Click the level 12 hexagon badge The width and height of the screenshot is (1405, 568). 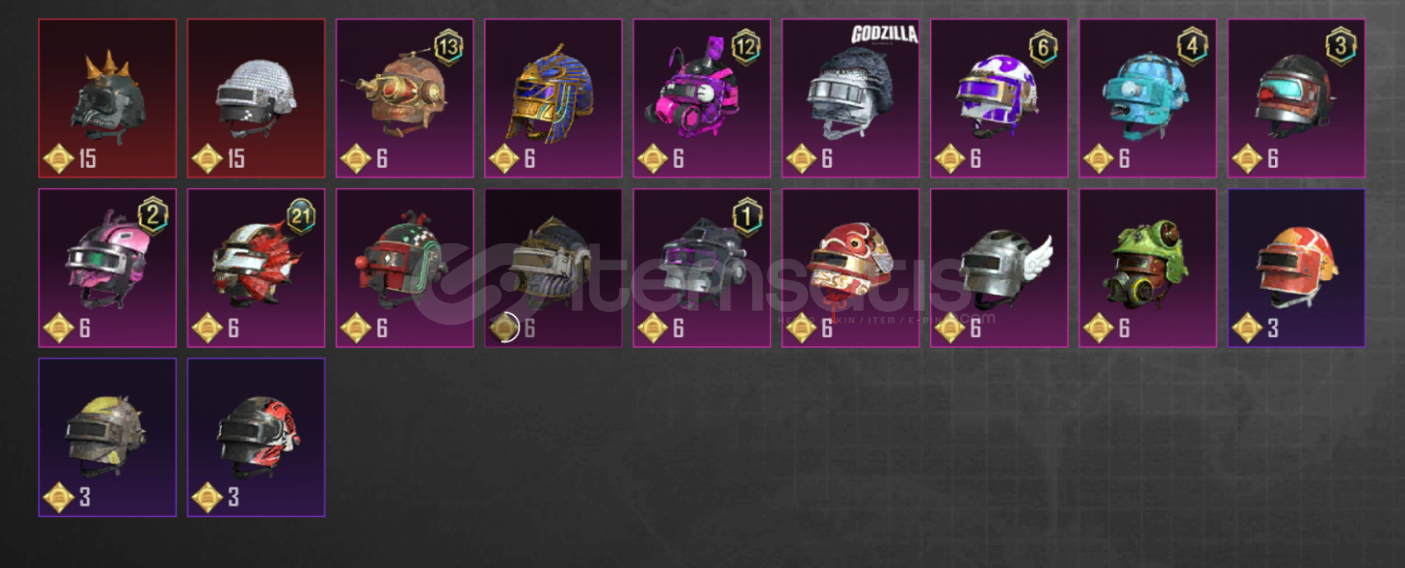746,46
